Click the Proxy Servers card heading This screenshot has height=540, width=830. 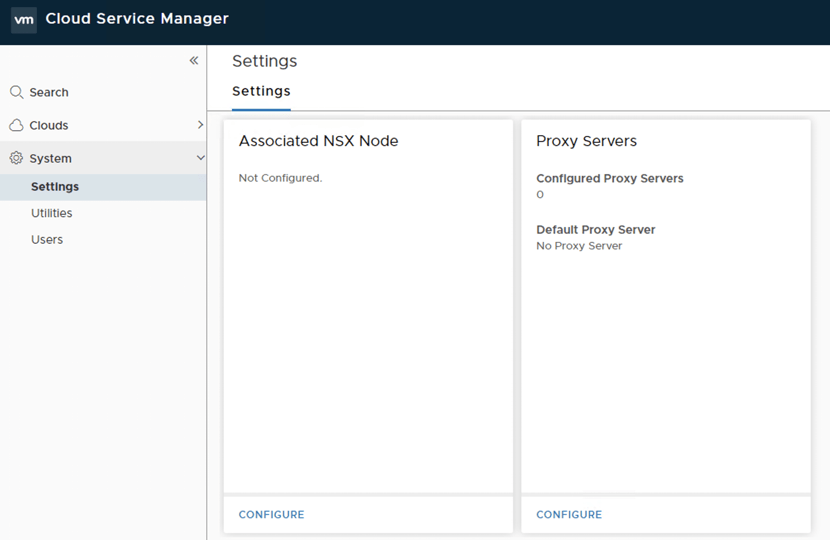click(586, 141)
